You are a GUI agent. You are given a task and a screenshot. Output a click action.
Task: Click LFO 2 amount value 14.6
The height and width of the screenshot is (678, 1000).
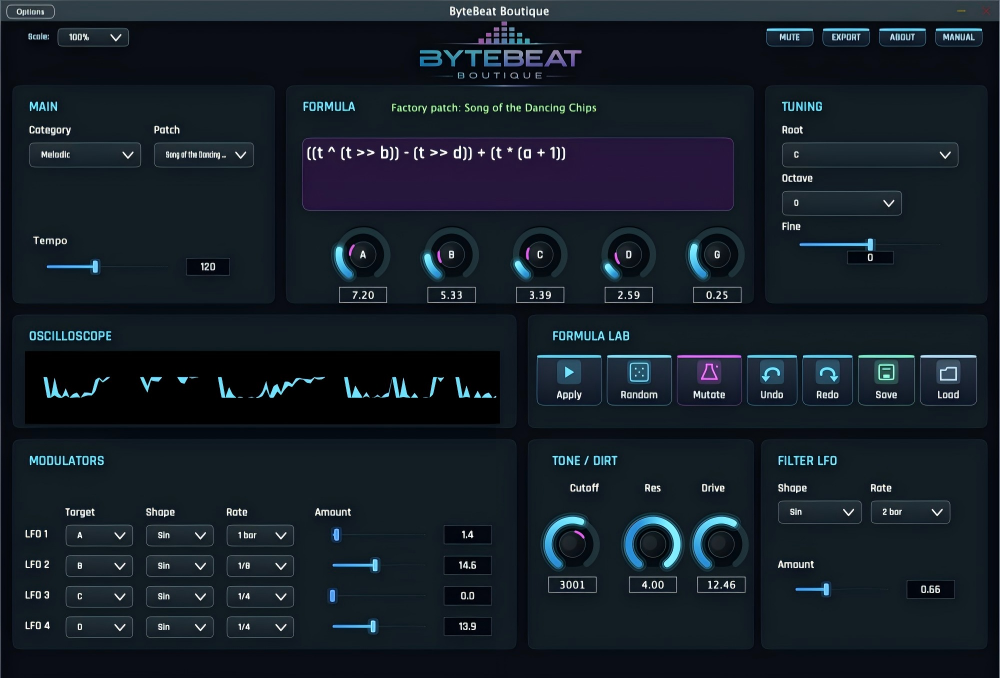point(467,565)
